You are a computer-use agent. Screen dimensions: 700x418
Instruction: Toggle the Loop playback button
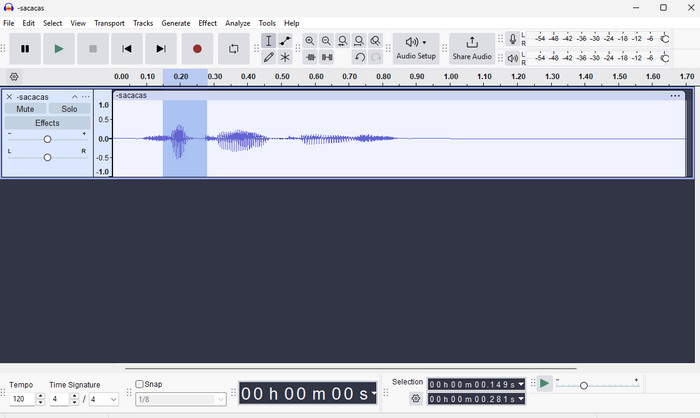click(x=233, y=49)
